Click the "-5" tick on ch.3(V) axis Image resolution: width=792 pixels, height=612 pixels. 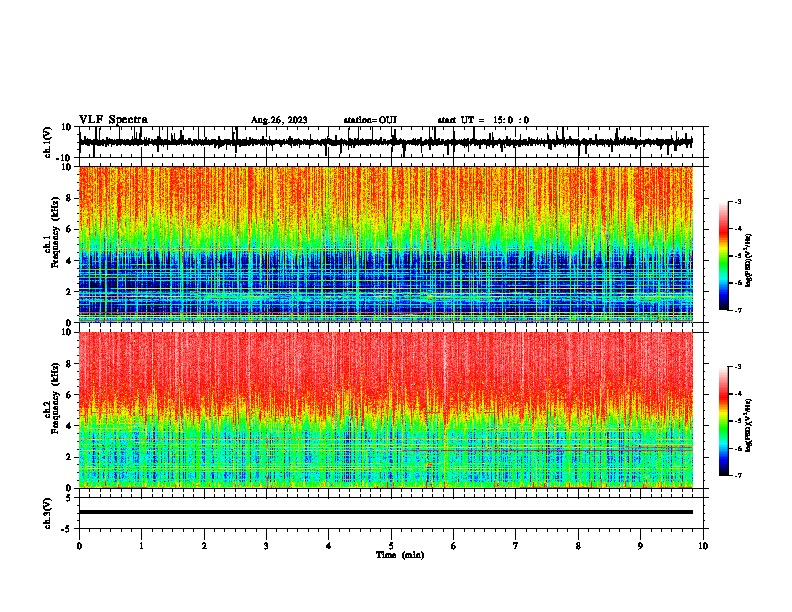click(x=67, y=529)
